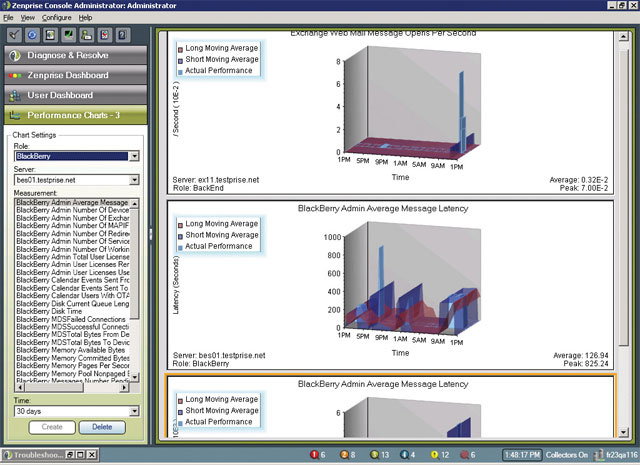Click the yellow alert icon showing 12

(435, 454)
